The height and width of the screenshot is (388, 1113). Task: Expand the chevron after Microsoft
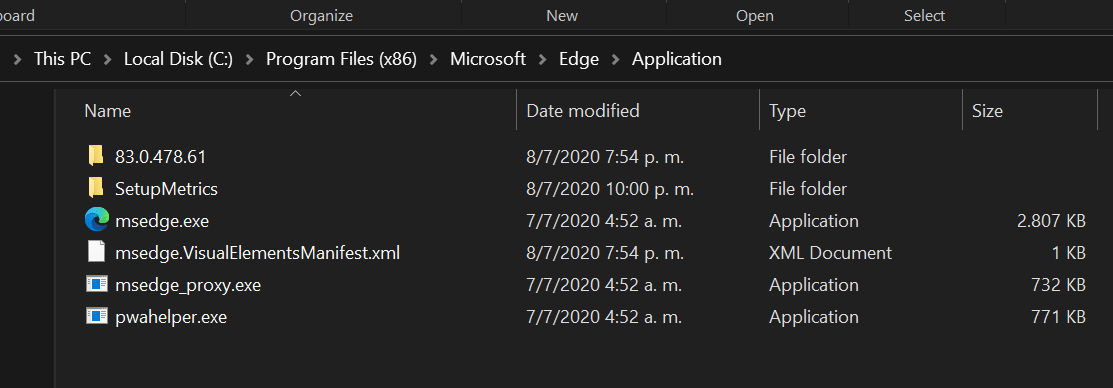click(x=542, y=60)
